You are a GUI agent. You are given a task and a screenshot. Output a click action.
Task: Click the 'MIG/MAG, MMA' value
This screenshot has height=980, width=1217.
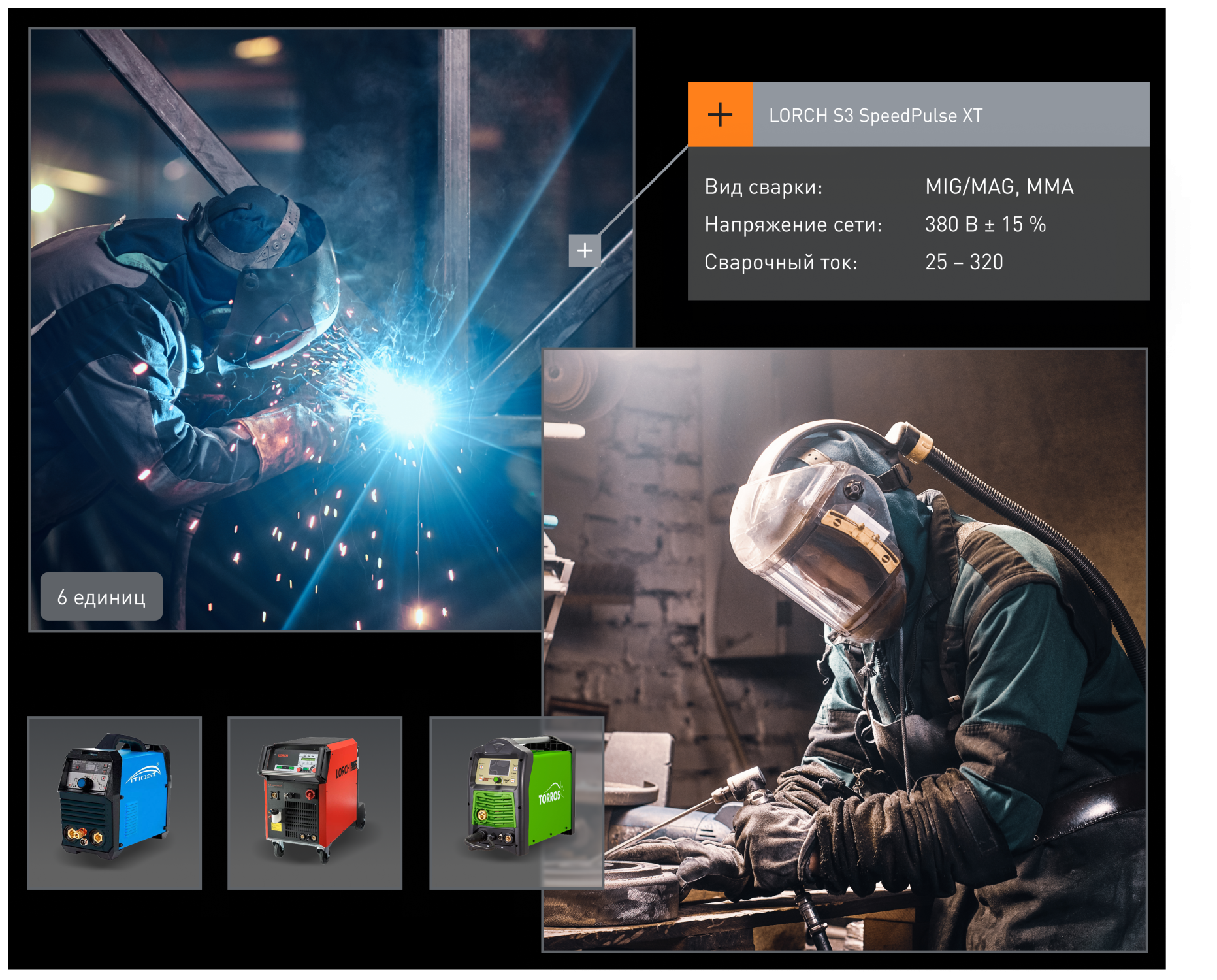tap(999, 188)
